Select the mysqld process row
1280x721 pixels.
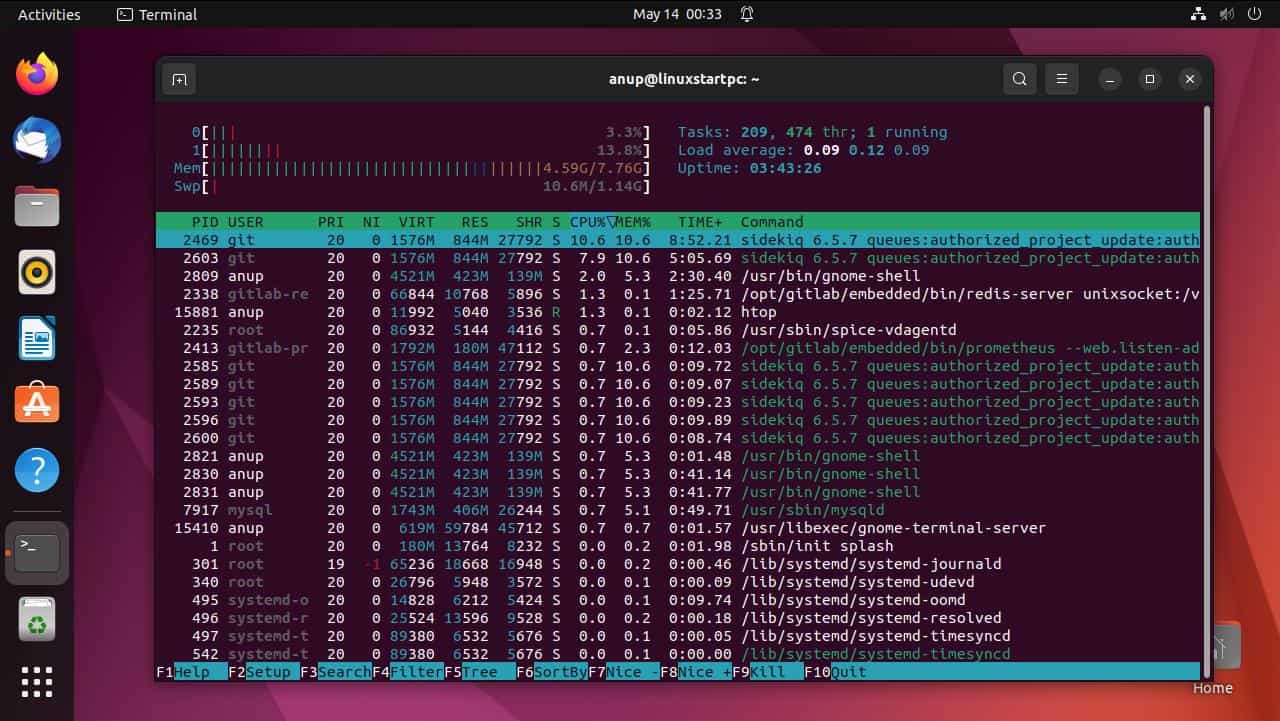pos(678,510)
